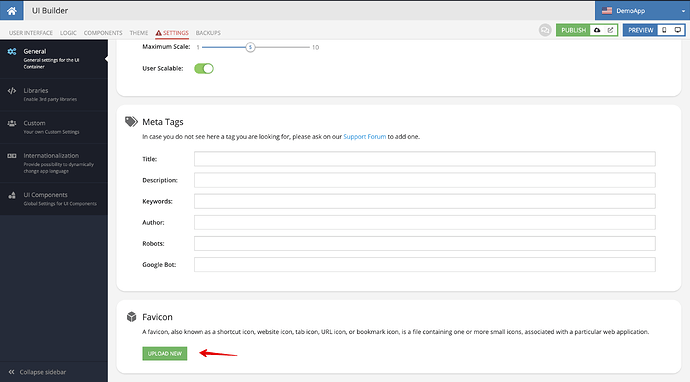Viewport: 690px width, 382px height.
Task: Open the Logic tab
Action: tap(68, 33)
